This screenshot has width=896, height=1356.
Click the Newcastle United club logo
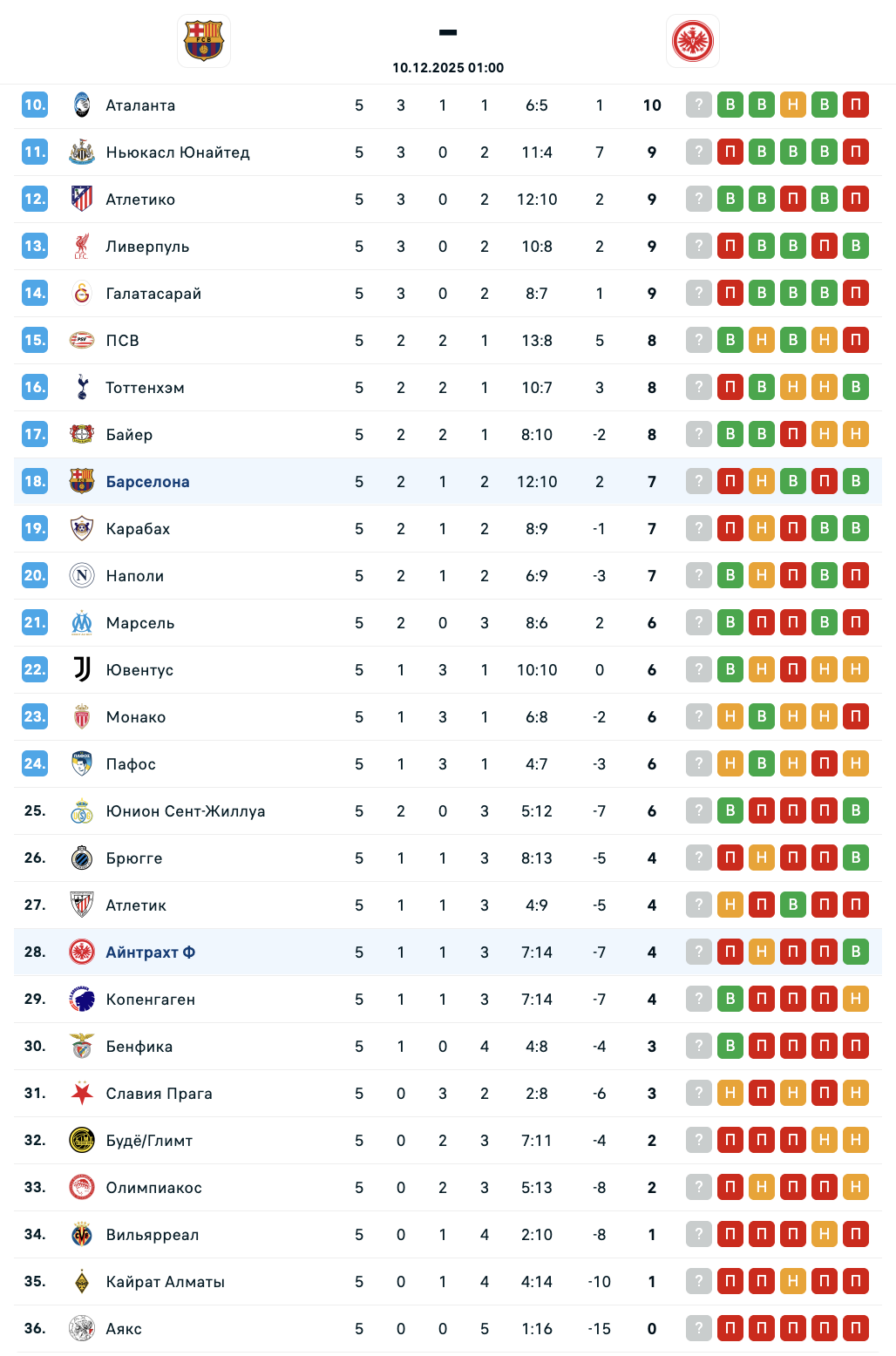pyautogui.click(x=82, y=153)
